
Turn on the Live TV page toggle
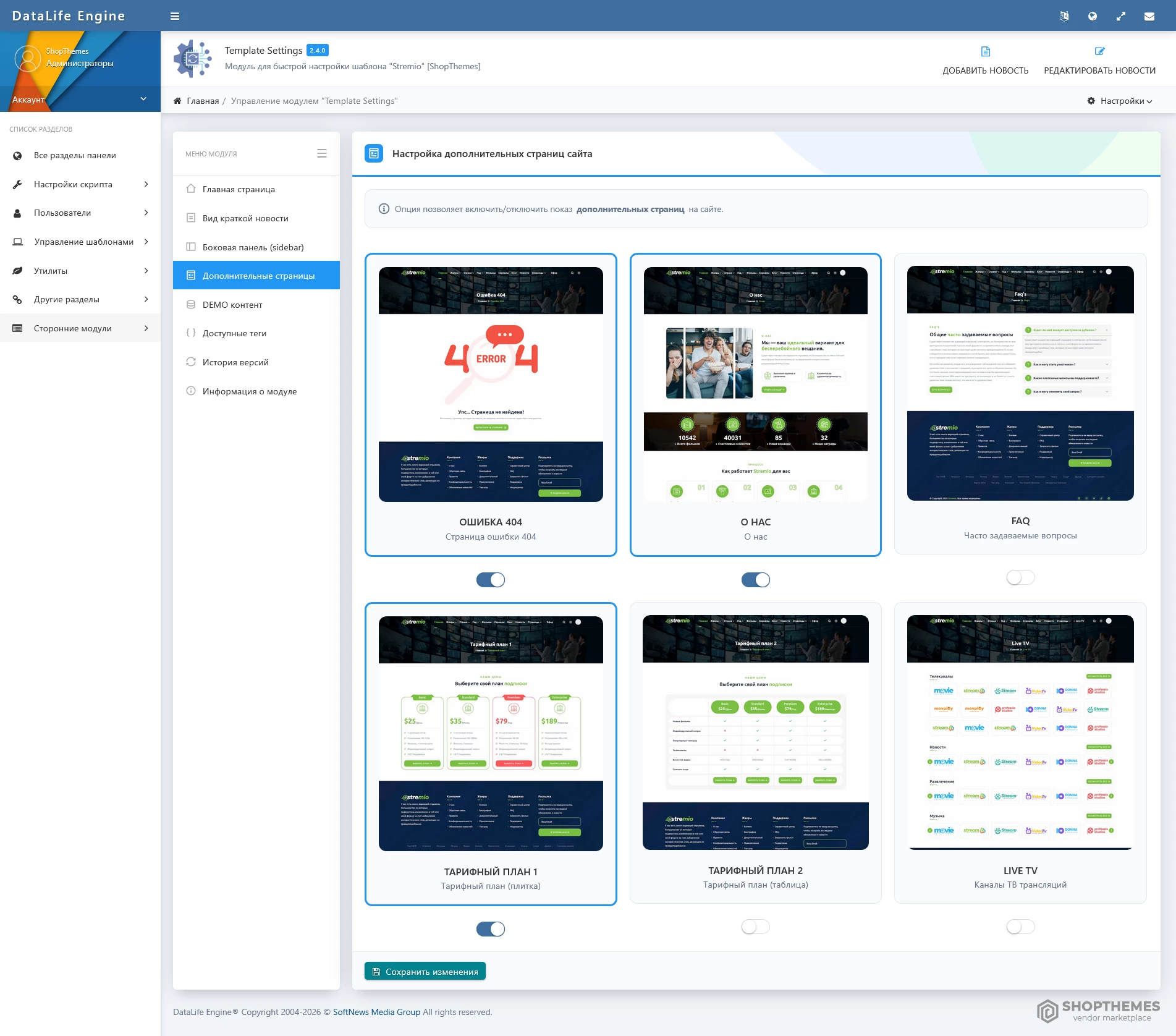click(x=1020, y=927)
